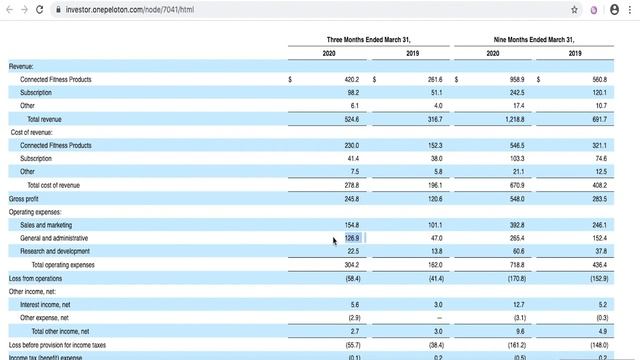Click the Cost of revenue section heading
This screenshot has width=640, height=360.
[31, 132]
